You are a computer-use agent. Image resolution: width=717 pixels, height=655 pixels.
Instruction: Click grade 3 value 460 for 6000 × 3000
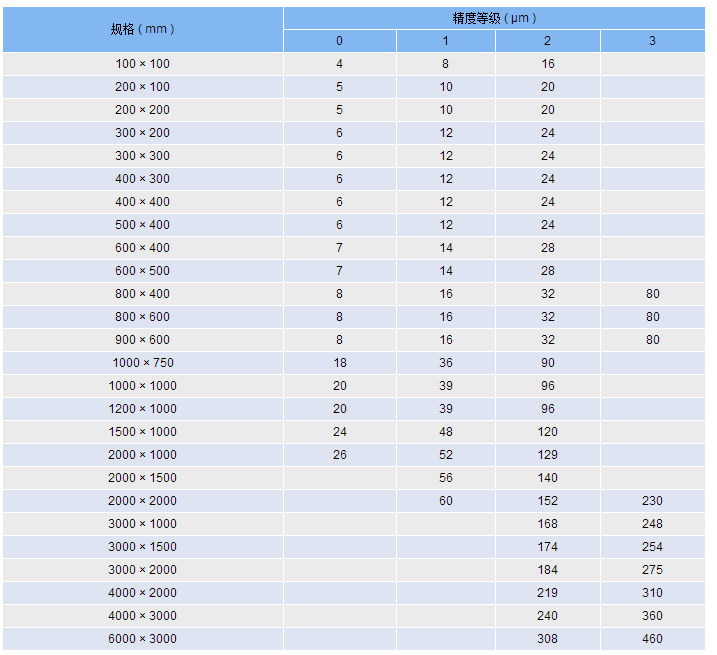pos(653,639)
